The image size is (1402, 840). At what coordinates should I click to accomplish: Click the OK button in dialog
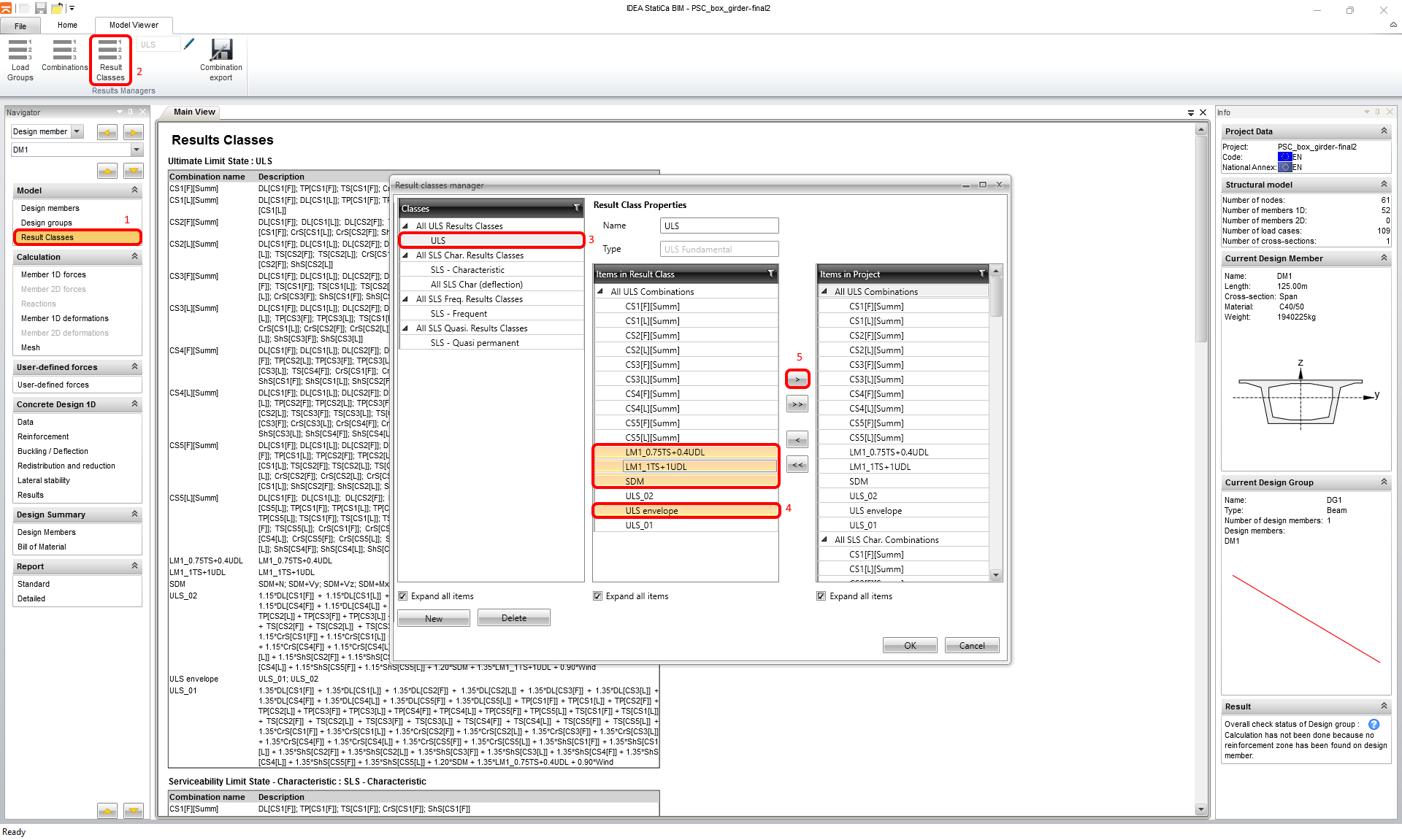point(909,646)
